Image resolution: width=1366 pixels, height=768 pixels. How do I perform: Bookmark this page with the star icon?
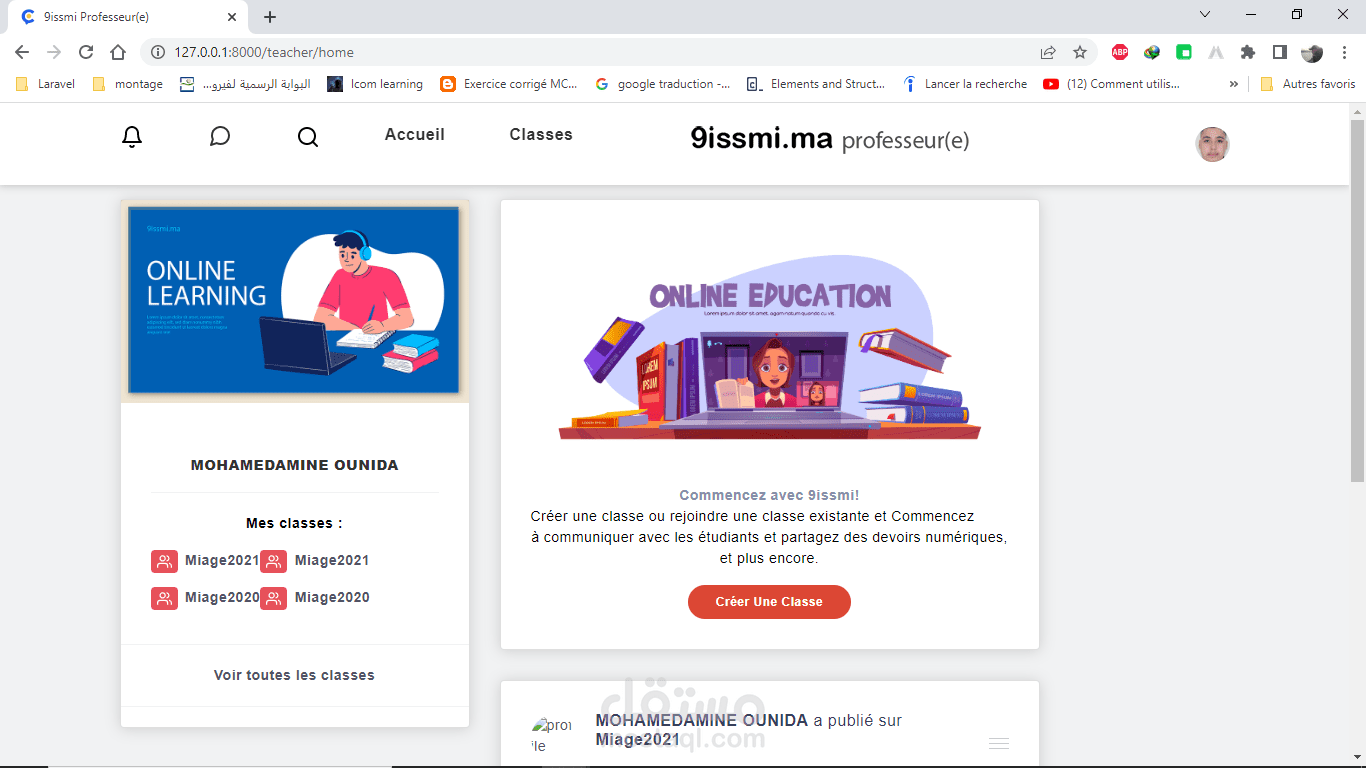point(1080,52)
